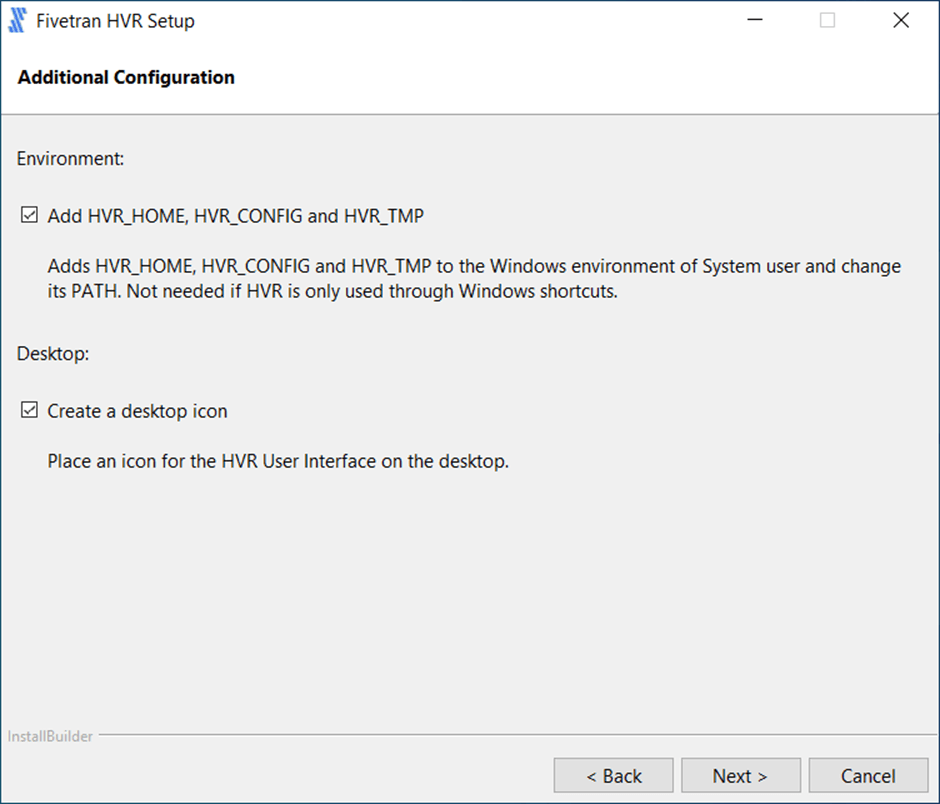The height and width of the screenshot is (804, 940).
Task: Click the 'Fivetran HVR Setup' title bar text
Action: tap(115, 21)
